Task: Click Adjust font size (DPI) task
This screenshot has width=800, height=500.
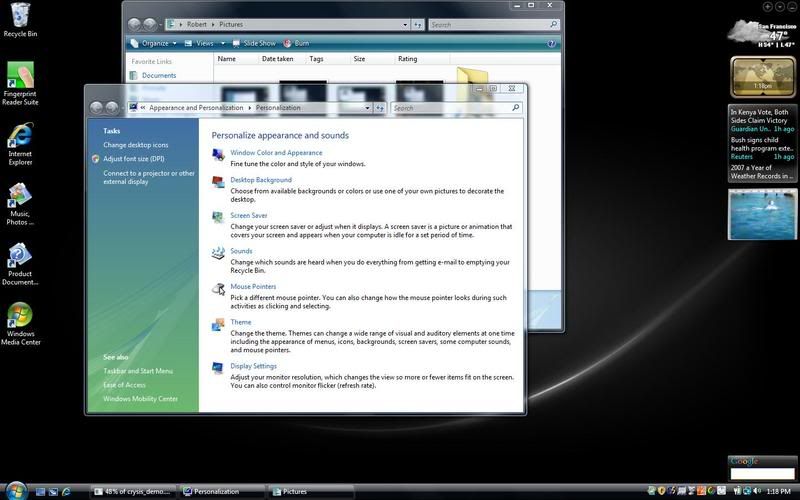Action: (x=134, y=159)
